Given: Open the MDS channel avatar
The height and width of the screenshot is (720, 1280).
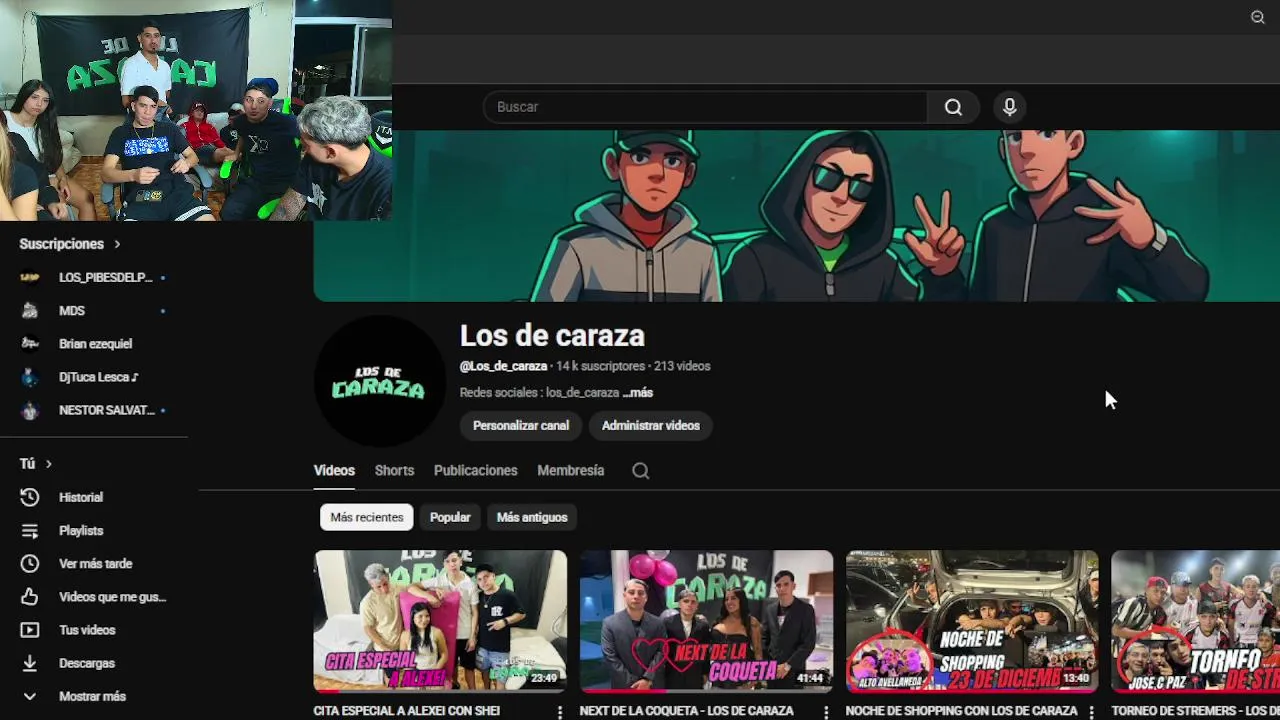Looking at the screenshot, I should click(x=30, y=310).
